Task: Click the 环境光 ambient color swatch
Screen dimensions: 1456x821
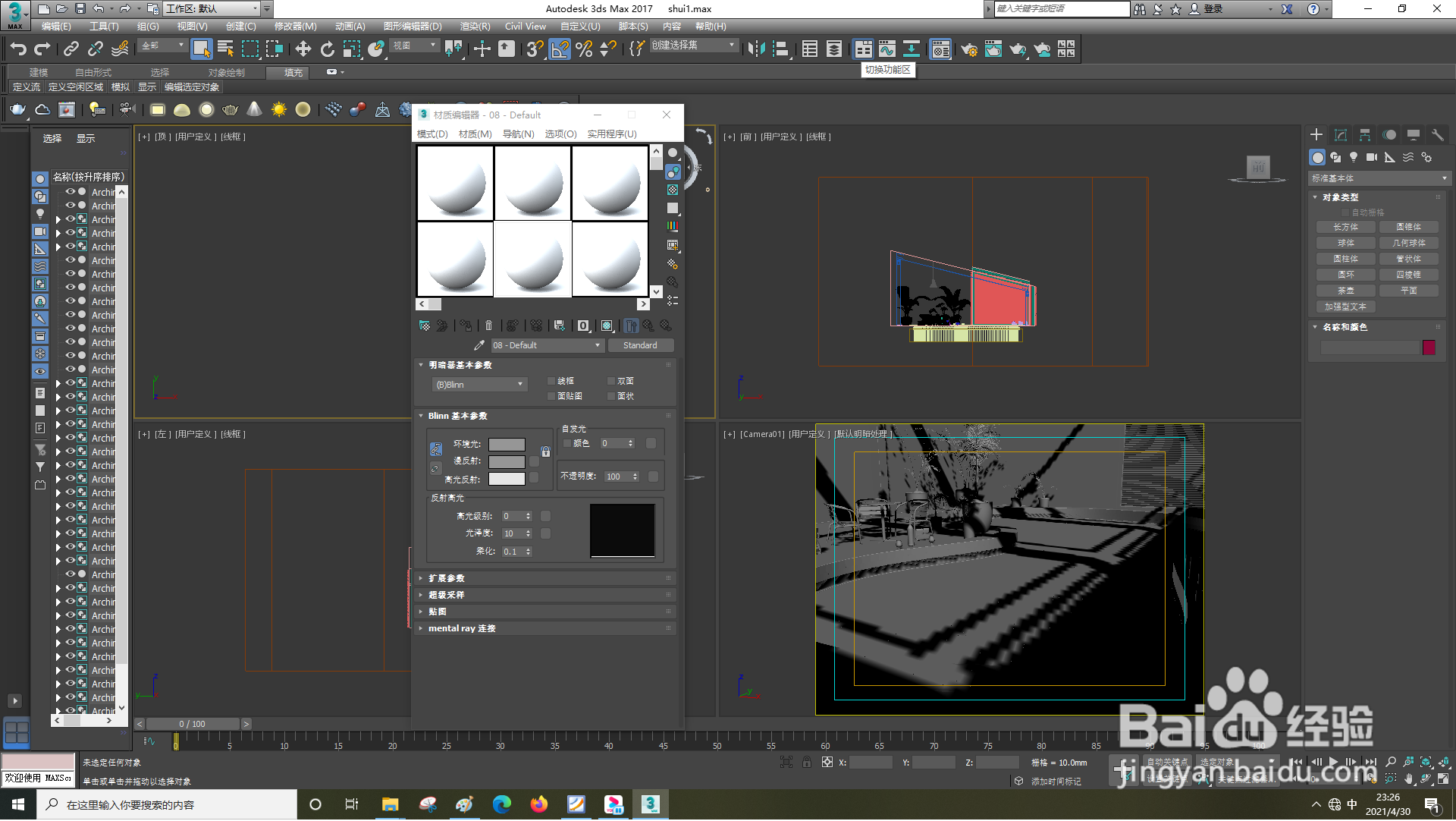Action: pyautogui.click(x=507, y=445)
